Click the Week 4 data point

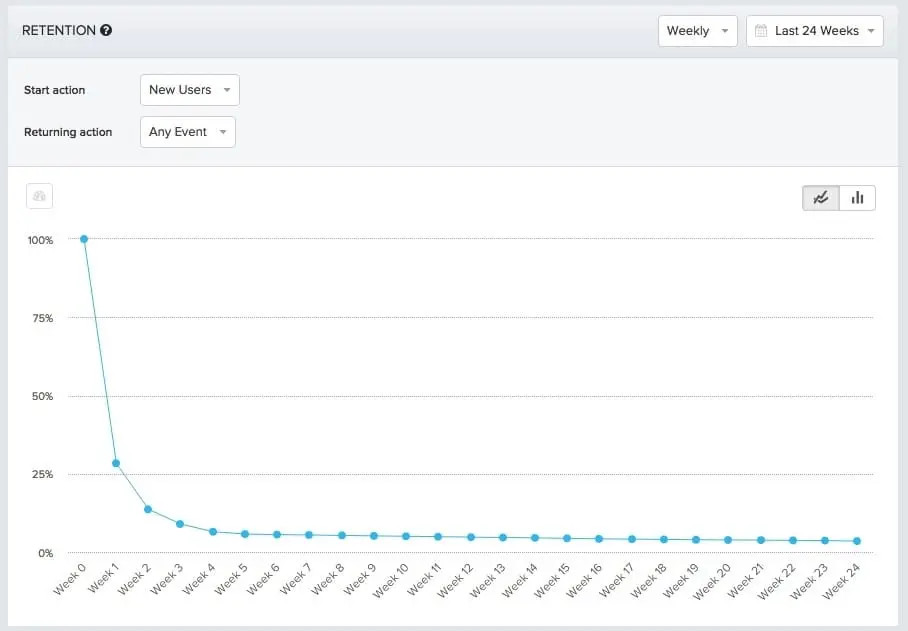pos(212,531)
